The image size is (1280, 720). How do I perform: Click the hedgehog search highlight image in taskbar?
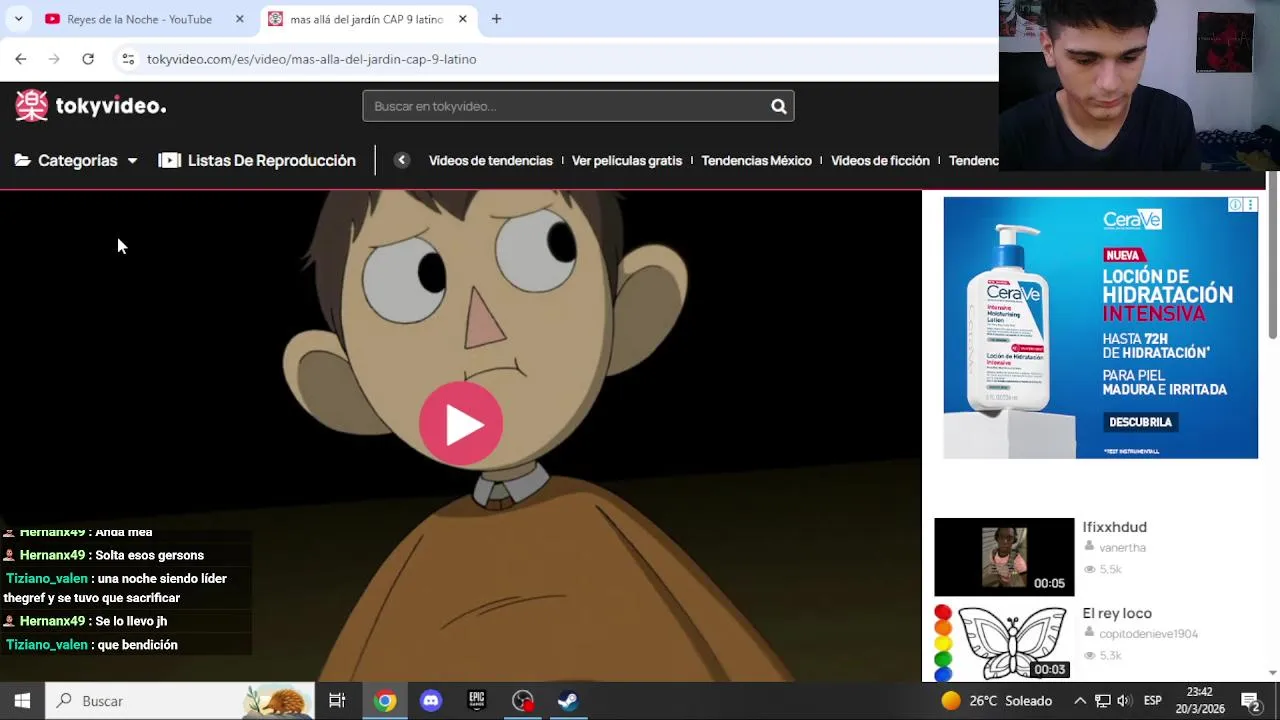[x=279, y=701]
